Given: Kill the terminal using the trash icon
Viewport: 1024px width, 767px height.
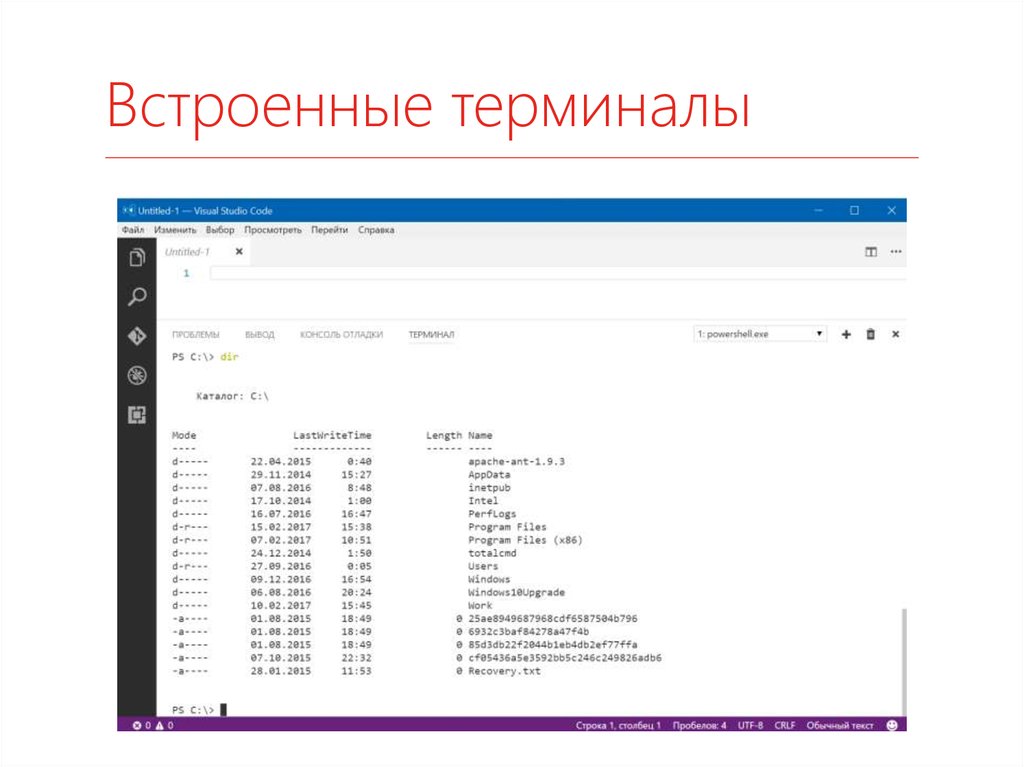Looking at the screenshot, I should [x=869, y=334].
